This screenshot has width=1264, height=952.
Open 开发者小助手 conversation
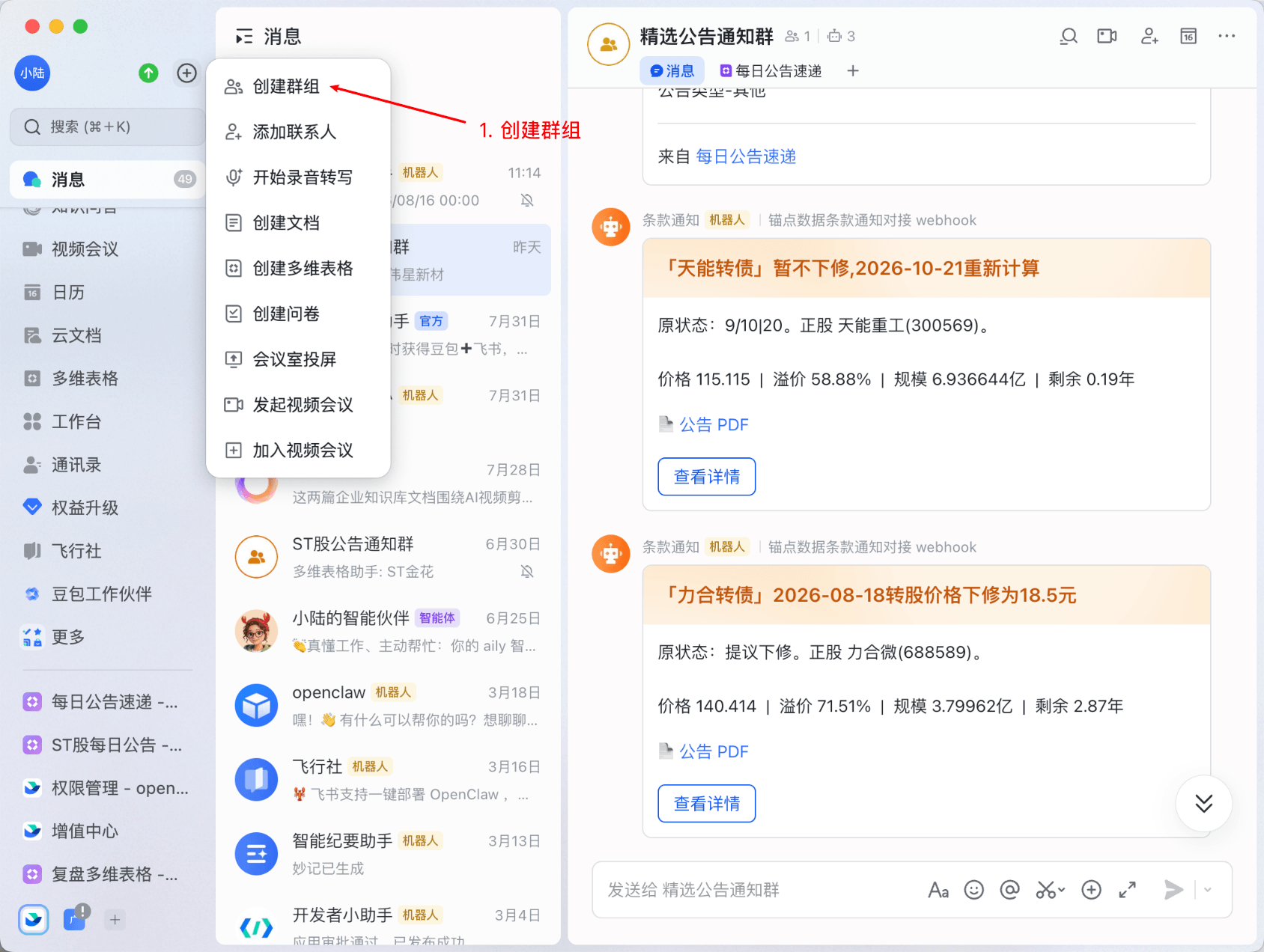pyautogui.click(x=388, y=927)
